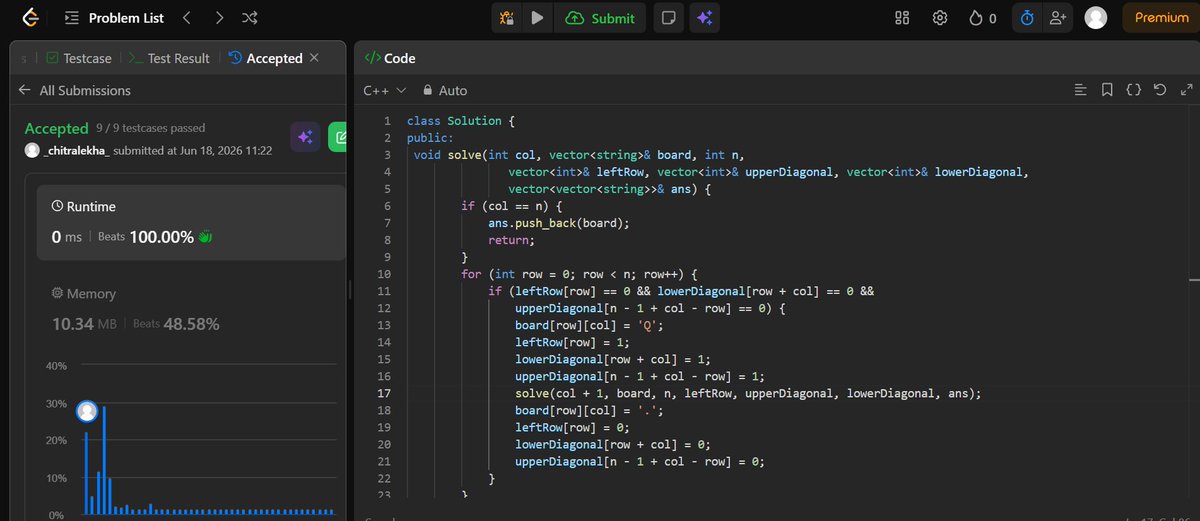Click "board[row][col] = '.';" code line
Image resolution: width=1200 pixels, height=521 pixels.
coord(590,410)
